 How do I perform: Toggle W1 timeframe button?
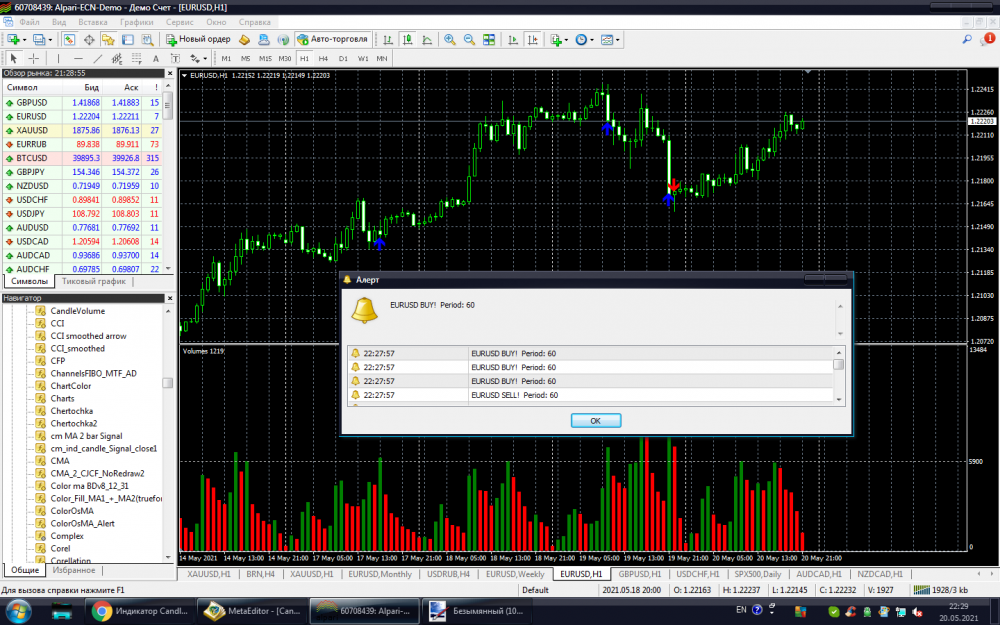point(363,59)
